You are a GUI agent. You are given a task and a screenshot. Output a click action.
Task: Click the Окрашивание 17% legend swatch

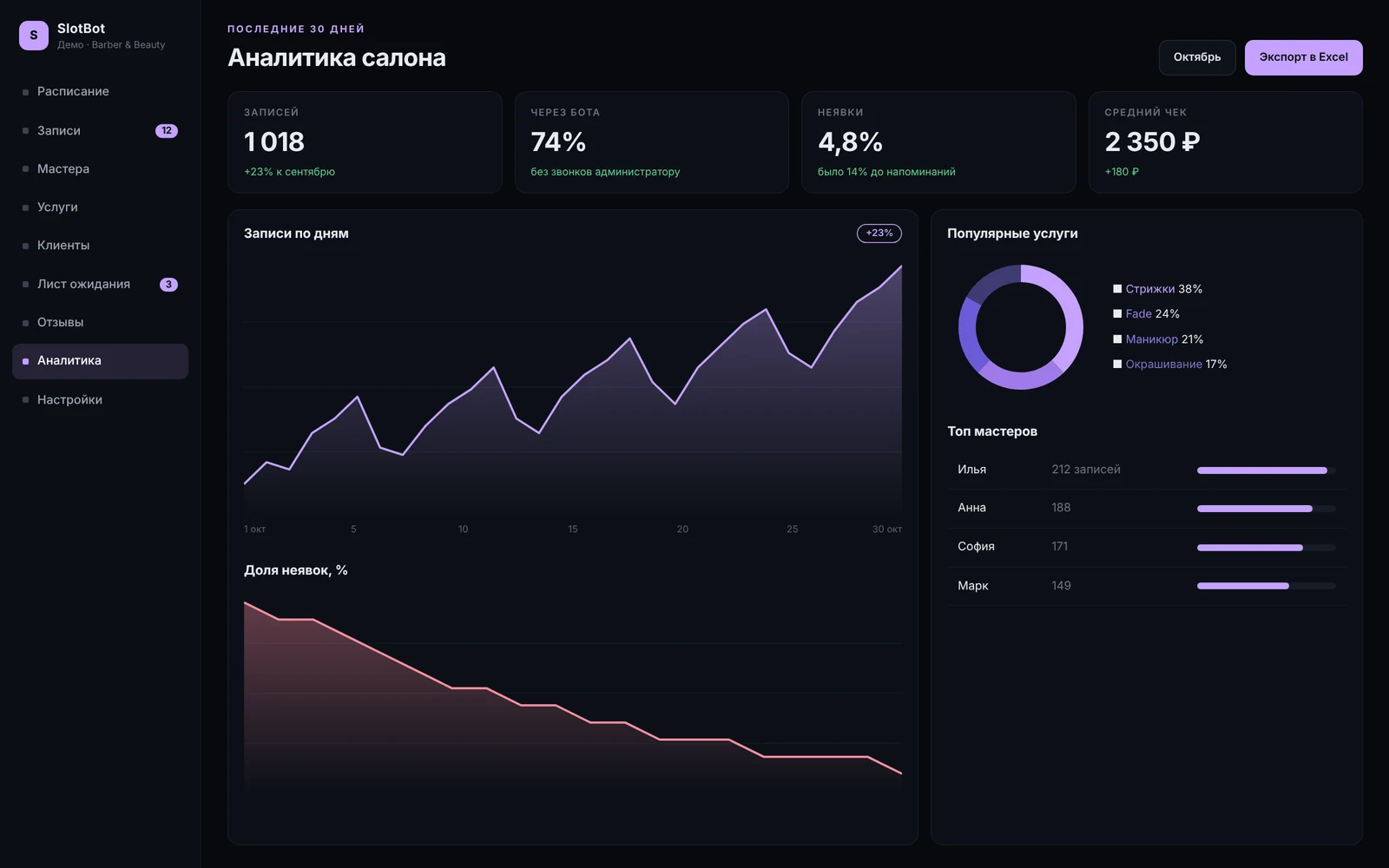point(1117,365)
